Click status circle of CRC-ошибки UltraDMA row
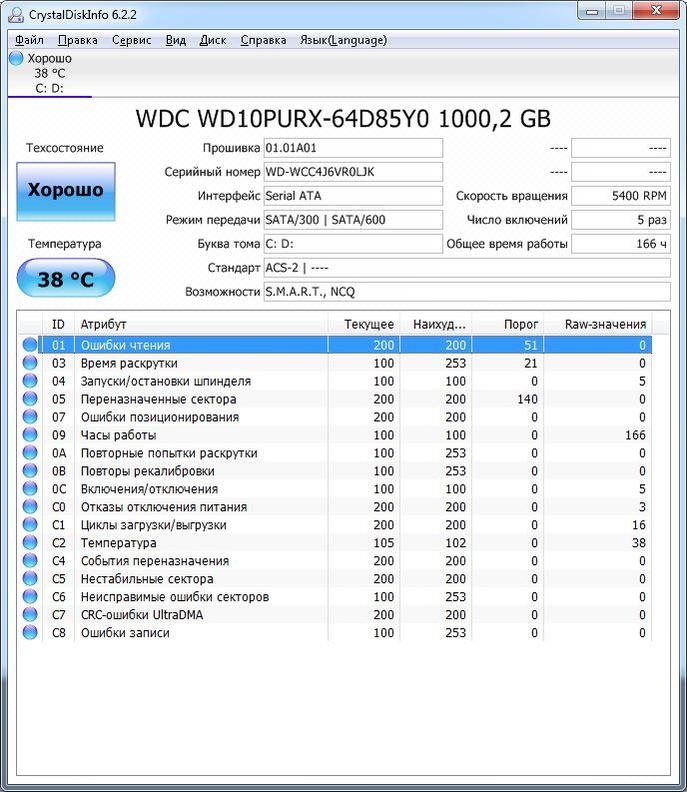 (30, 614)
